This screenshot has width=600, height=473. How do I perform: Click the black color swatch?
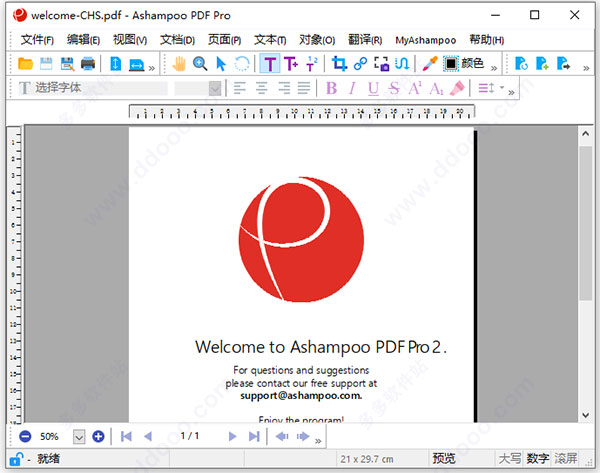tap(451, 64)
